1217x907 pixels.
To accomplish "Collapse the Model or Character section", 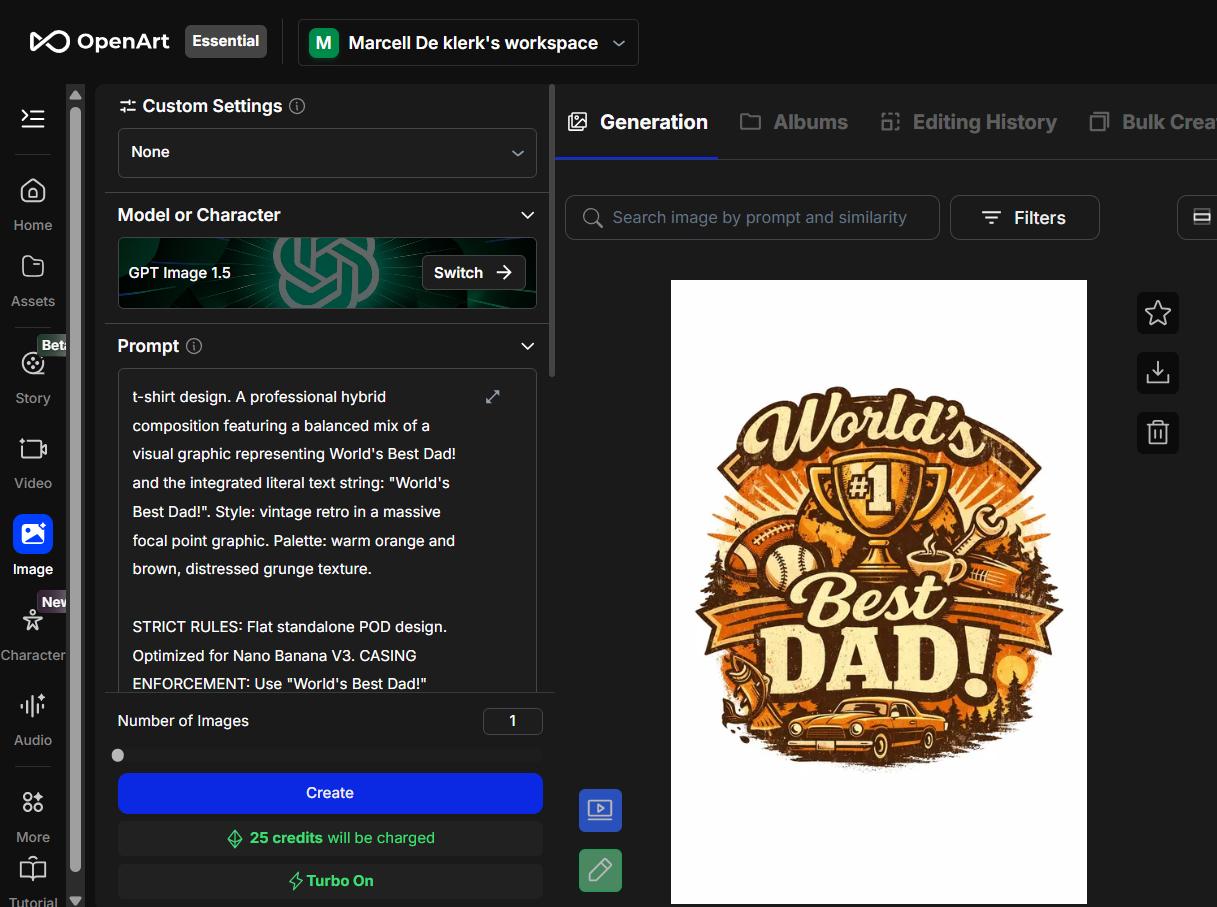I will tap(527, 214).
